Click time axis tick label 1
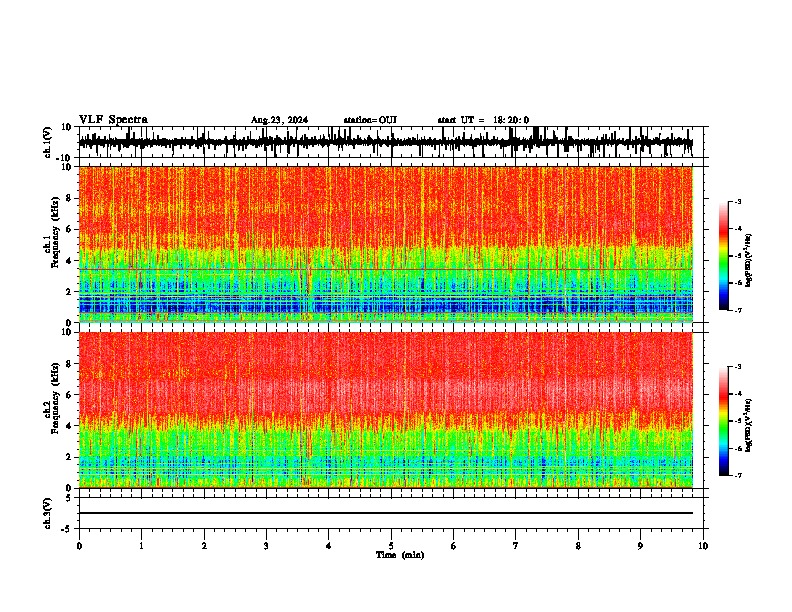 tap(141, 546)
